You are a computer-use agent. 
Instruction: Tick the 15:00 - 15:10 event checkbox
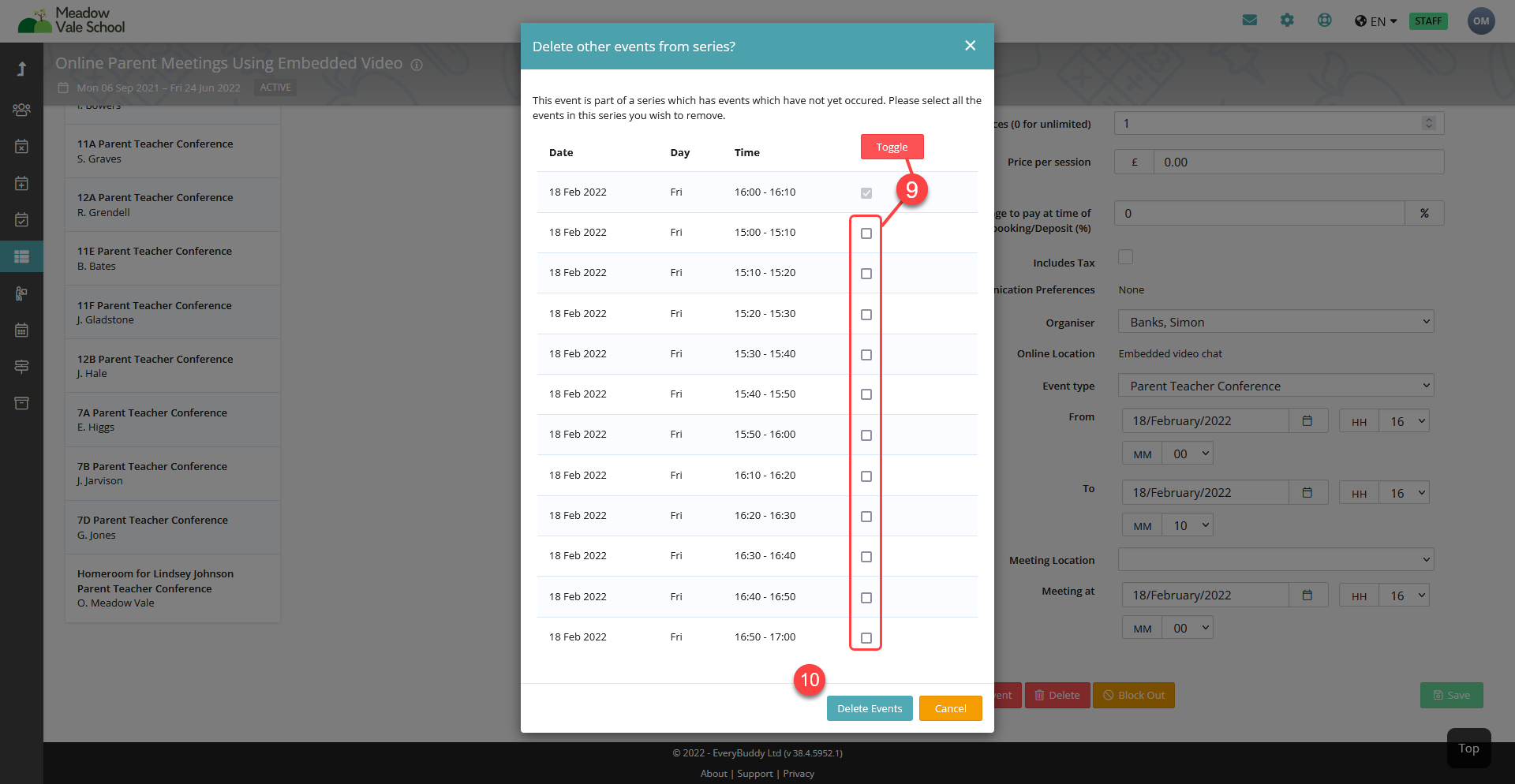click(866, 233)
